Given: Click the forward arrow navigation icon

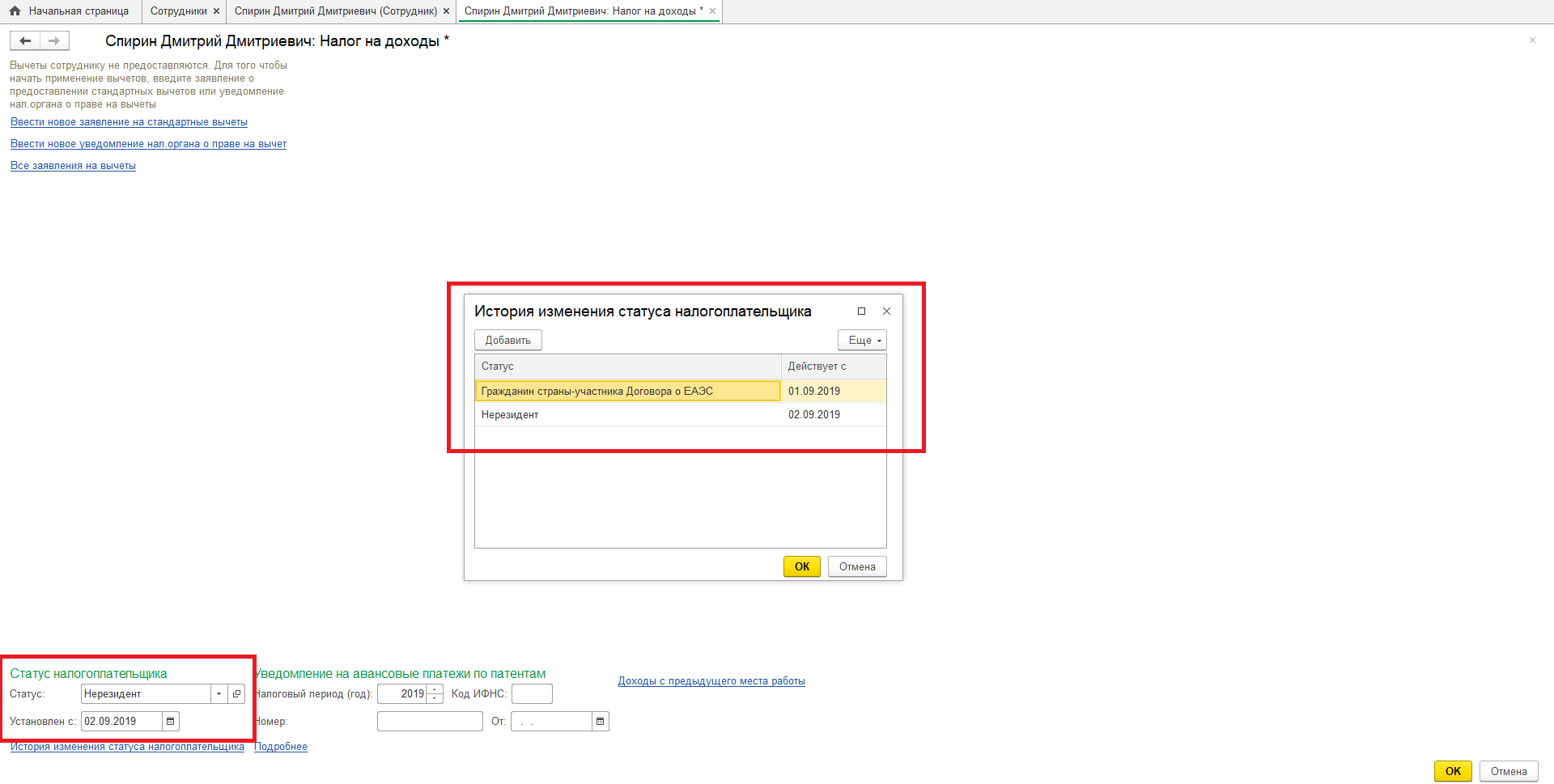Looking at the screenshot, I should [54, 40].
